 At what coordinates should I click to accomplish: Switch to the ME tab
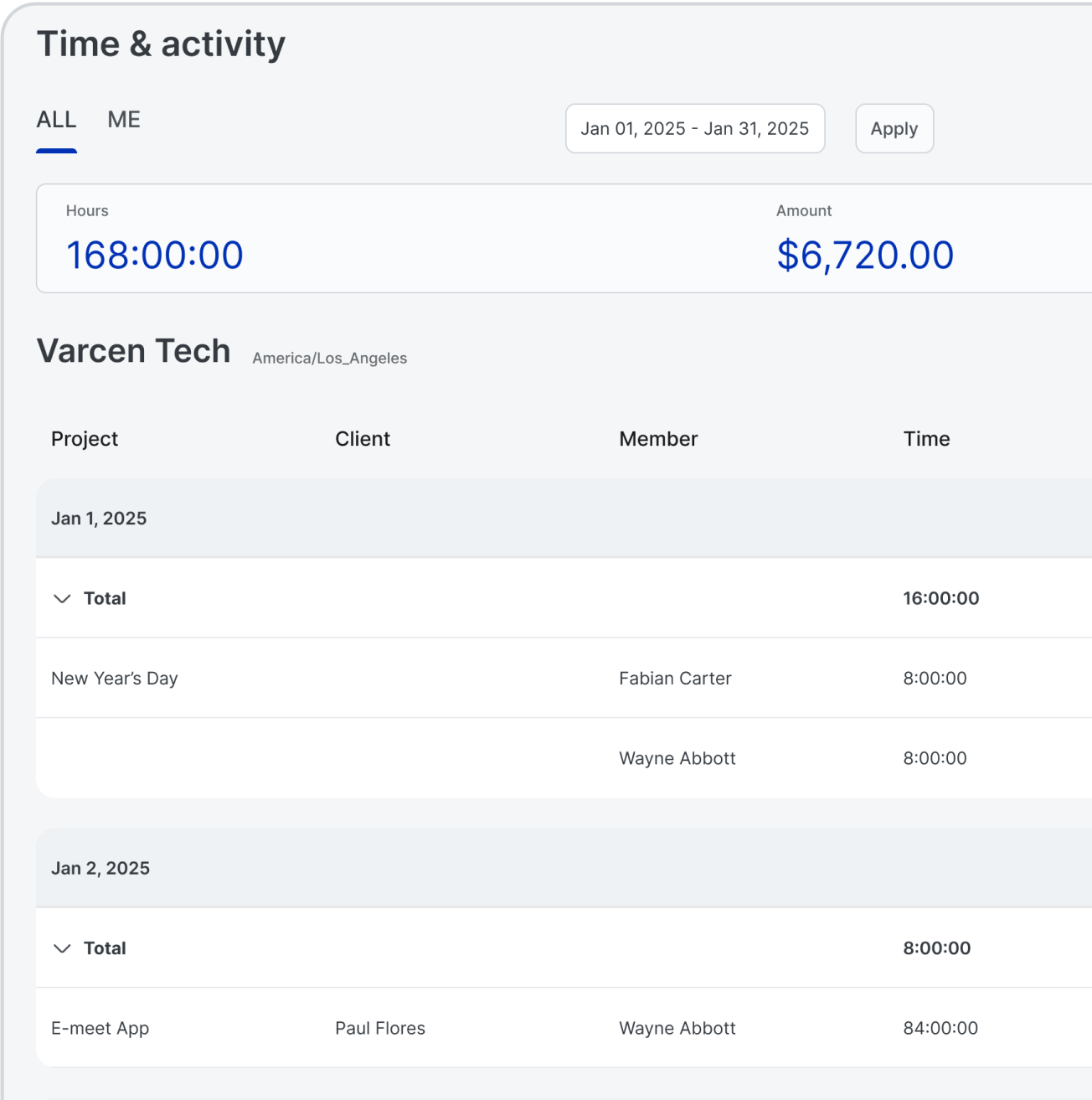(124, 120)
